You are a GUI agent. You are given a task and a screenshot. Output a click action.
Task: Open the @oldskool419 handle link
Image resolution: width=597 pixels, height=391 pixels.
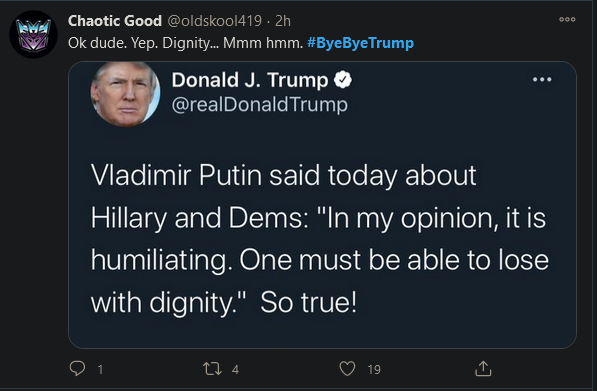tap(214, 21)
